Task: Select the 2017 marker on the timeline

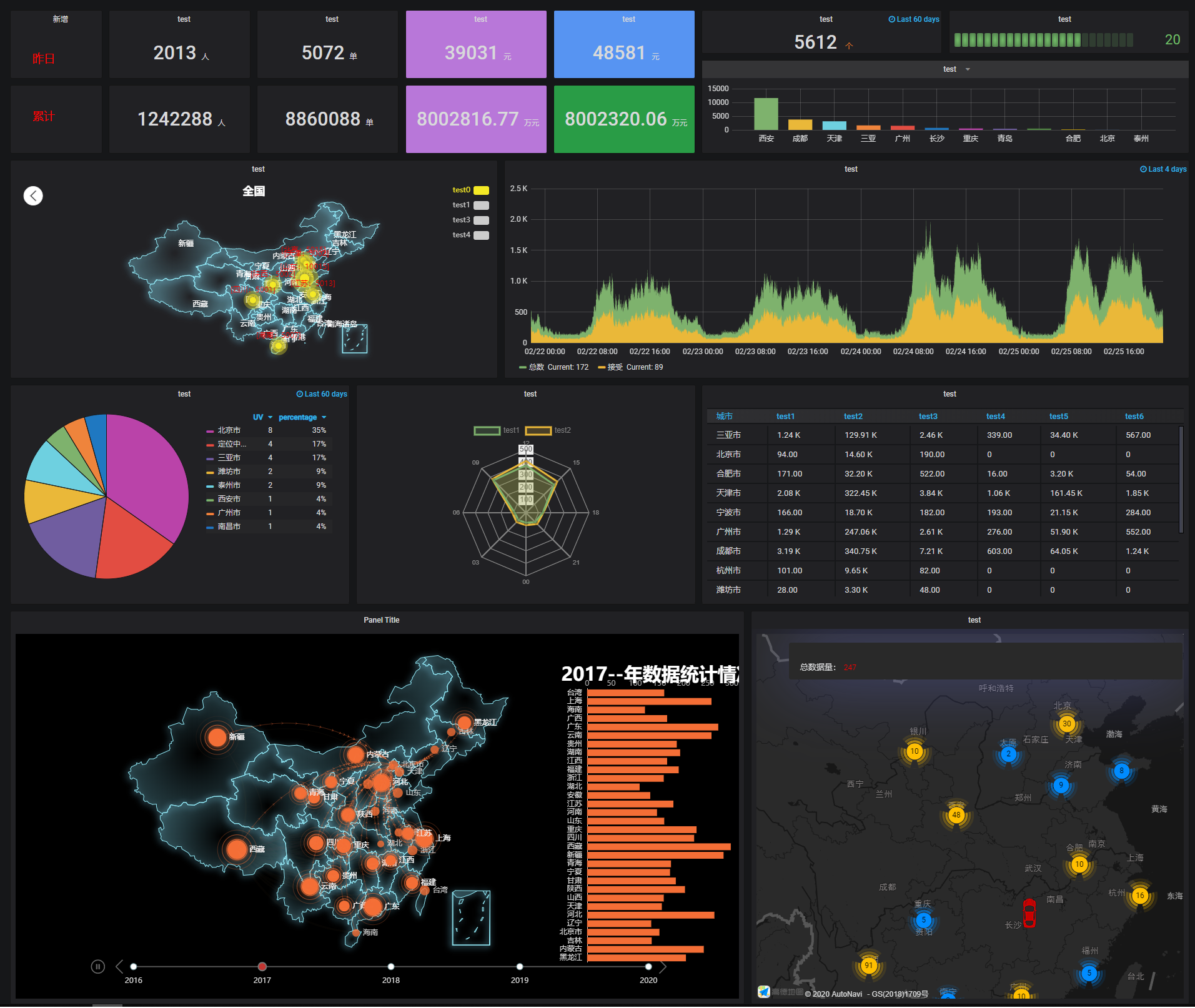Action: 262,967
